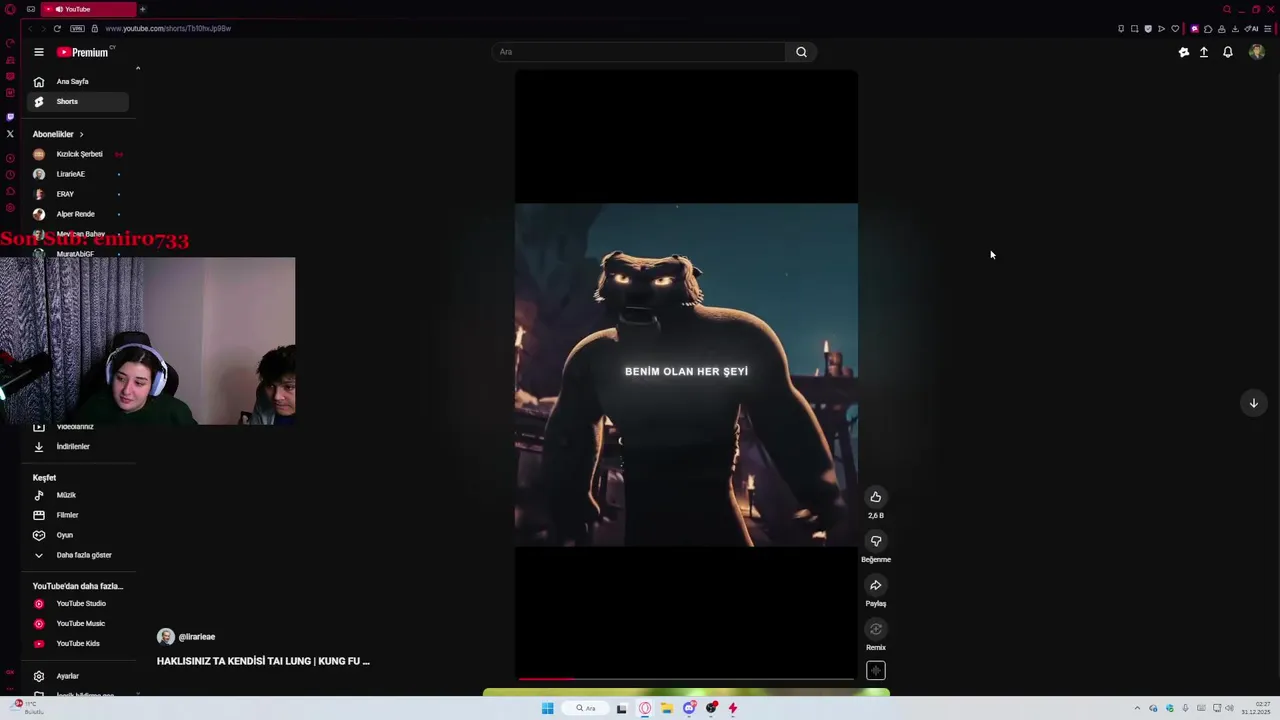Image resolution: width=1280 pixels, height=720 pixels.
Task: Reload the page in browser toolbar
Action: 57,28
